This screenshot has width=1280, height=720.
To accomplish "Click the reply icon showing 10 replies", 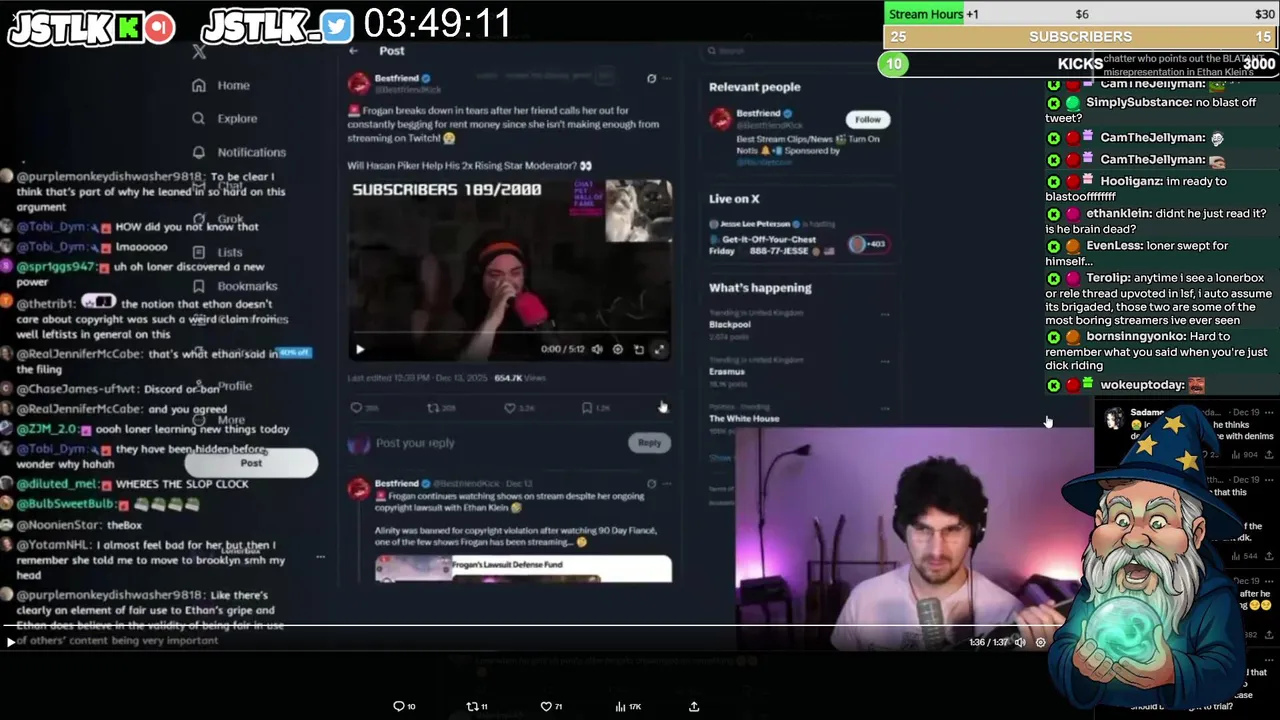I will coord(399,706).
